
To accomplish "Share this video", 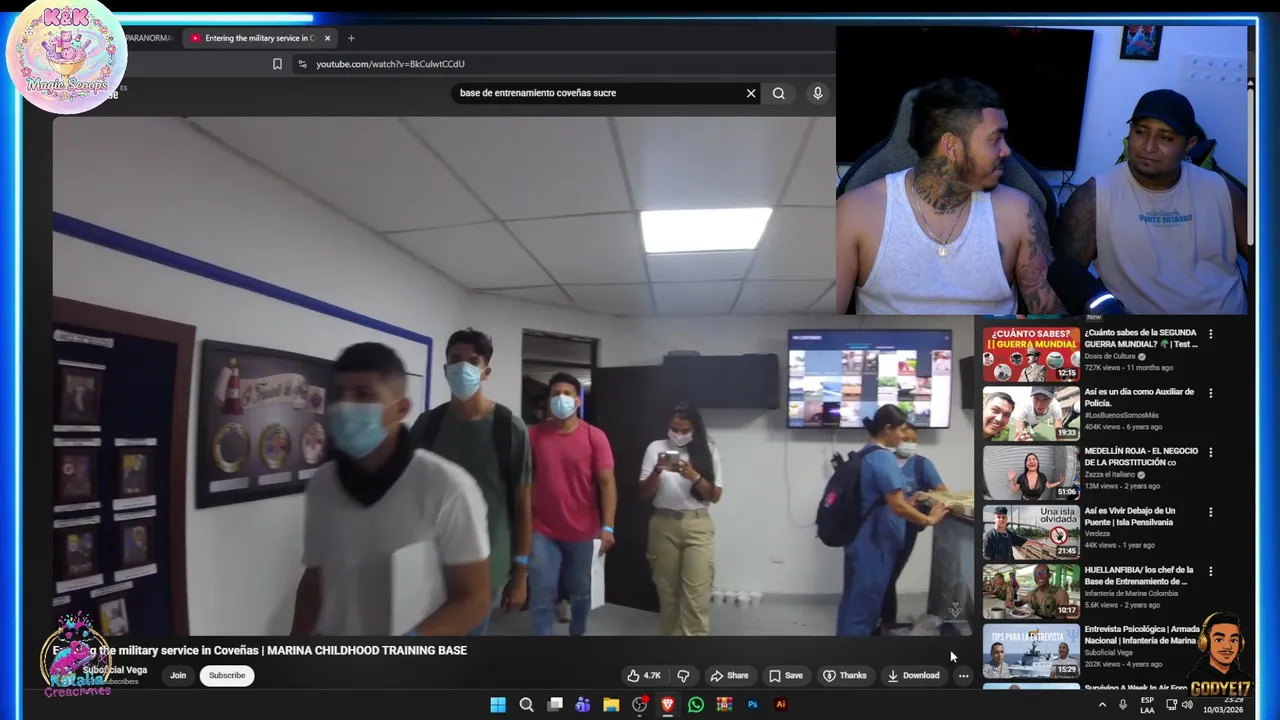I will click(x=729, y=675).
